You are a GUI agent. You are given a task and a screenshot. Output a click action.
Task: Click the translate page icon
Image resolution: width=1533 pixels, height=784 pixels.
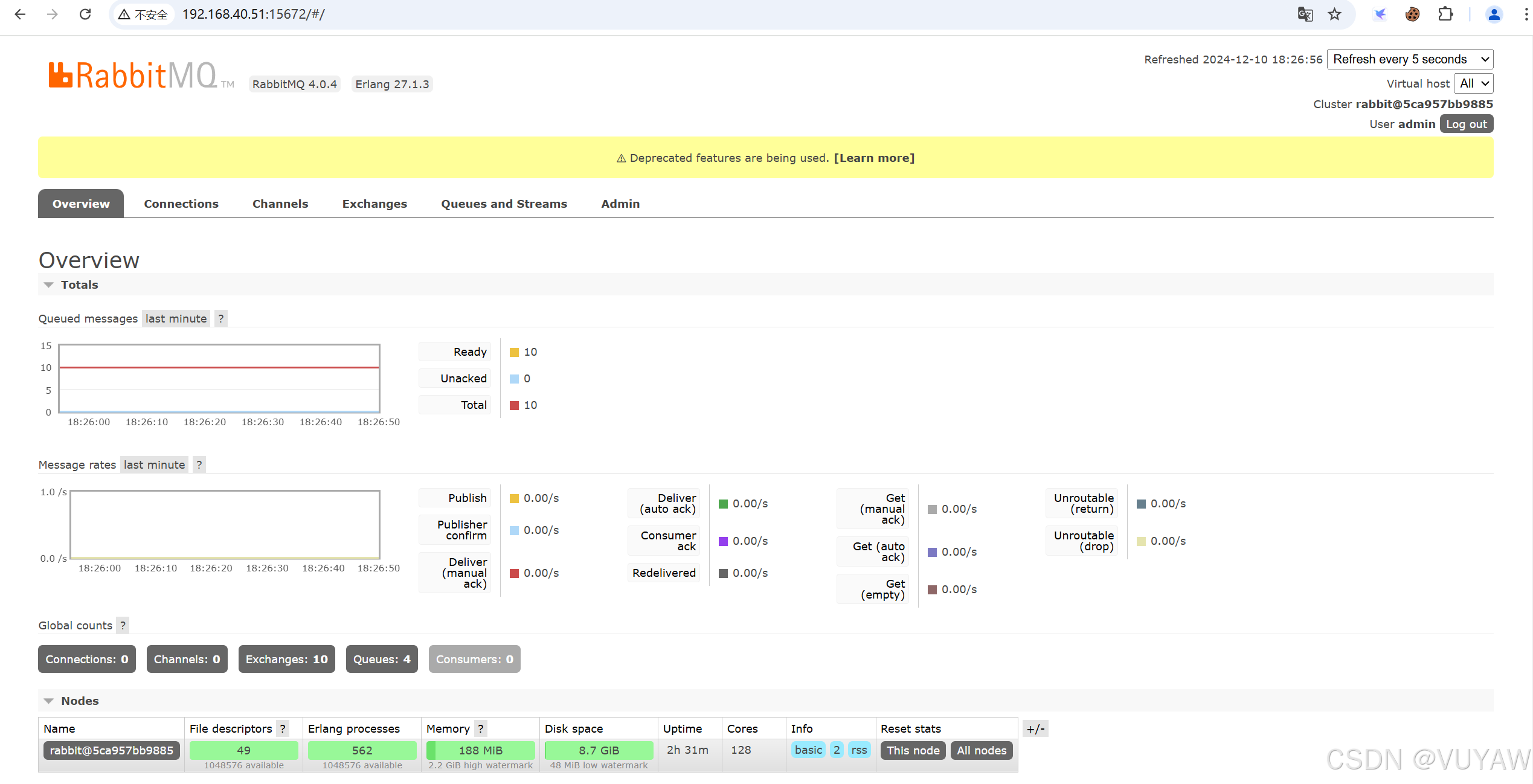click(x=1305, y=14)
